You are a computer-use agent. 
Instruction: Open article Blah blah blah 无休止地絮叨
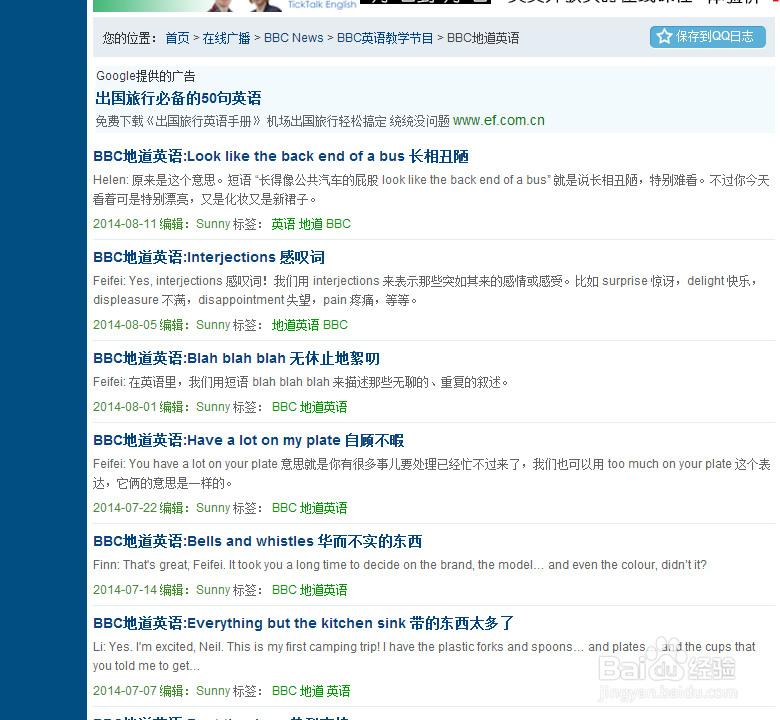point(236,358)
